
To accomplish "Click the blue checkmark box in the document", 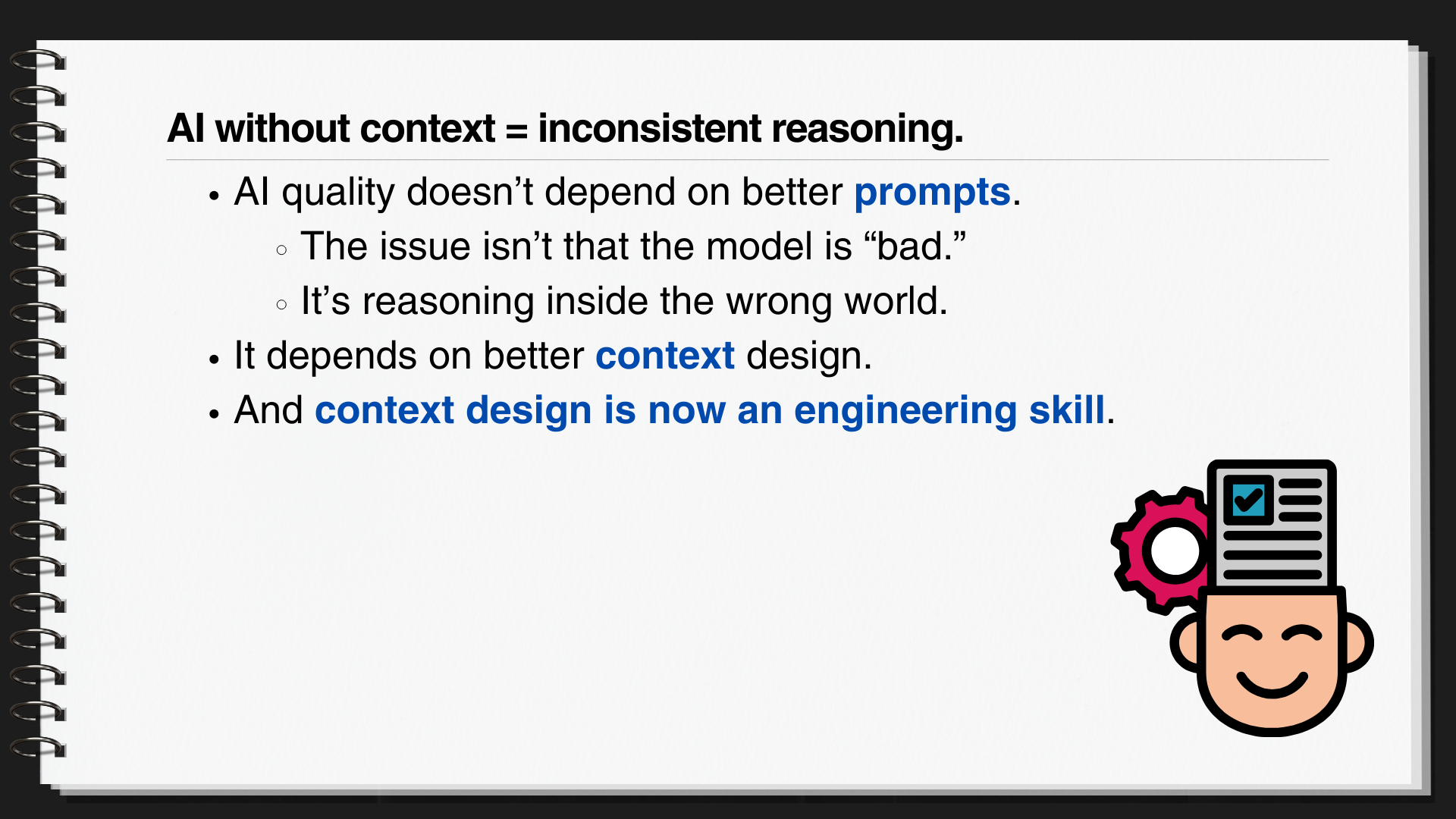I will [x=1248, y=500].
